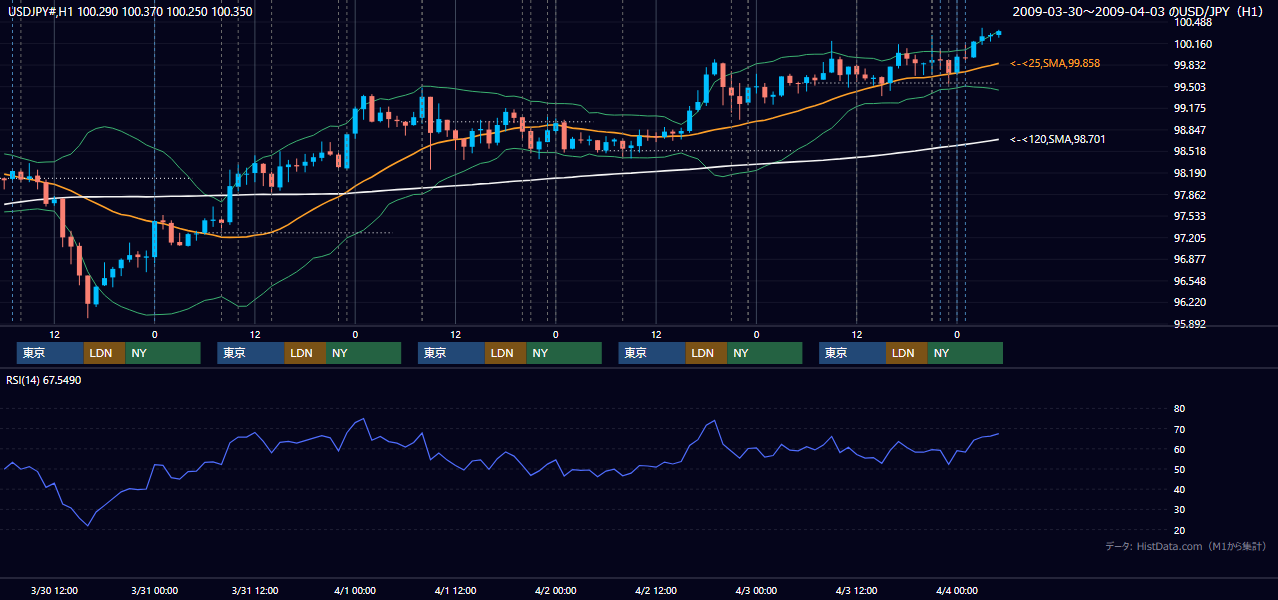Image resolution: width=1278 pixels, height=600 pixels.
Task: Select the first 東京 session block
Action: pyautogui.click(x=50, y=353)
